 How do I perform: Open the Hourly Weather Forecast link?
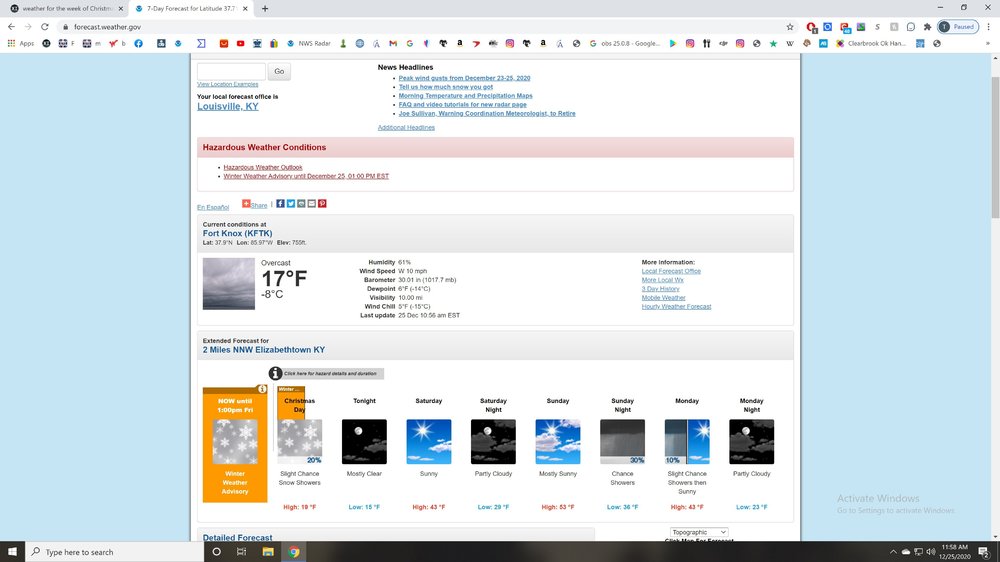(x=676, y=307)
